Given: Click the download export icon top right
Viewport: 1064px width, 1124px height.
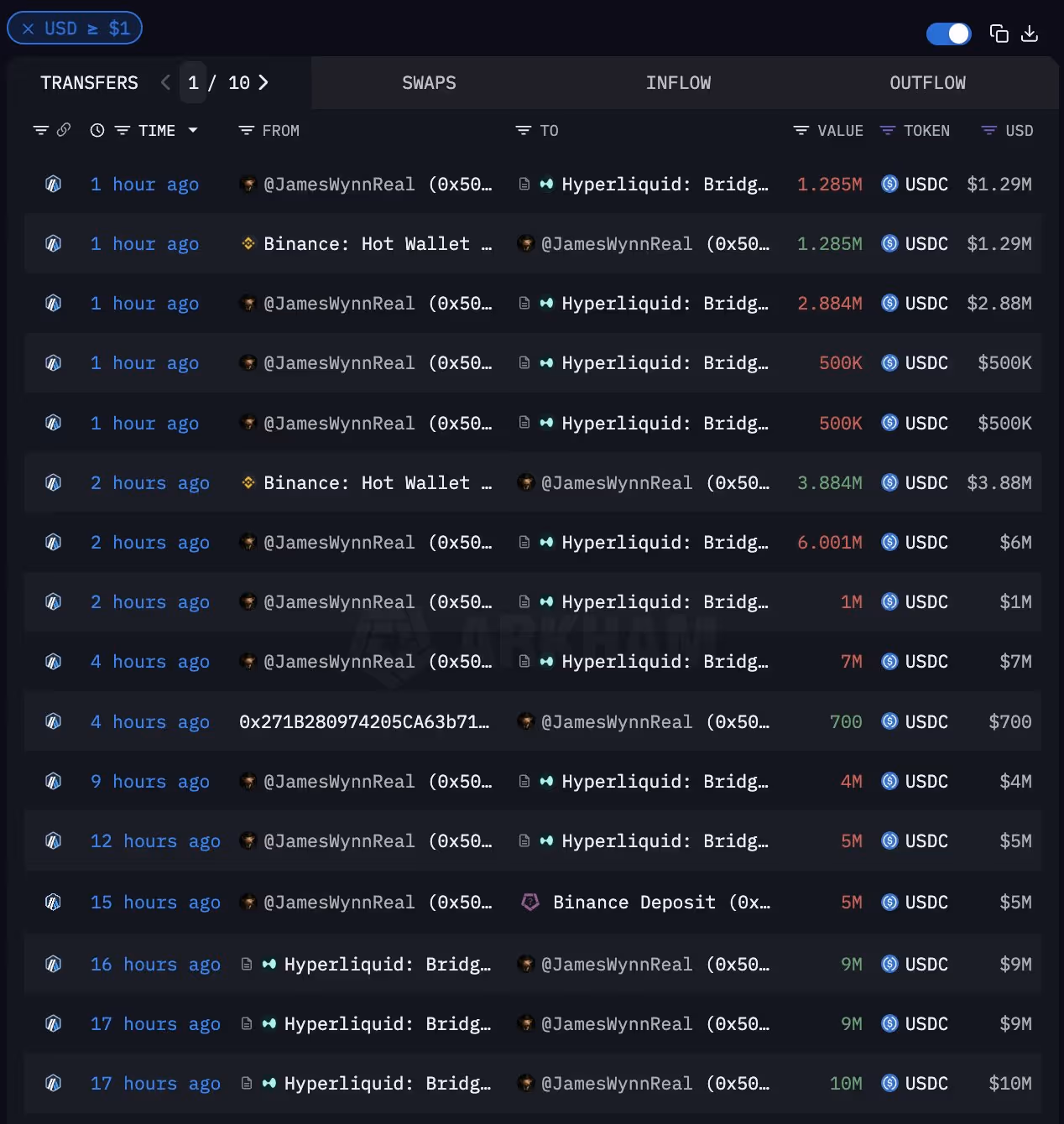Looking at the screenshot, I should coord(1030,34).
